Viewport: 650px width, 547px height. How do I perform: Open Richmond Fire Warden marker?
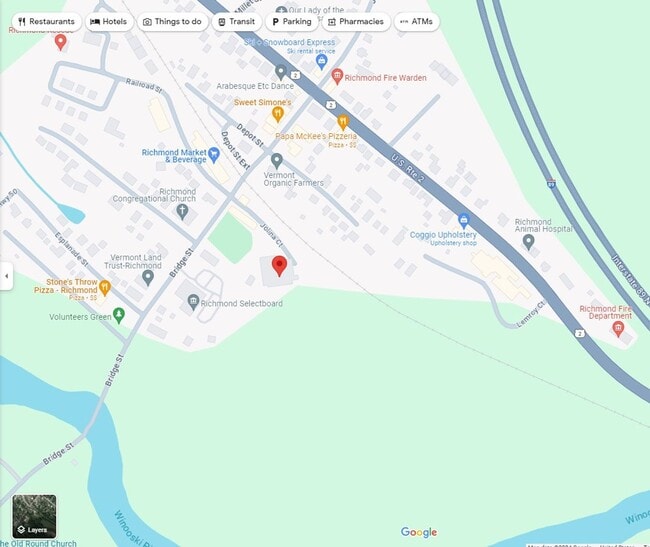point(337,77)
